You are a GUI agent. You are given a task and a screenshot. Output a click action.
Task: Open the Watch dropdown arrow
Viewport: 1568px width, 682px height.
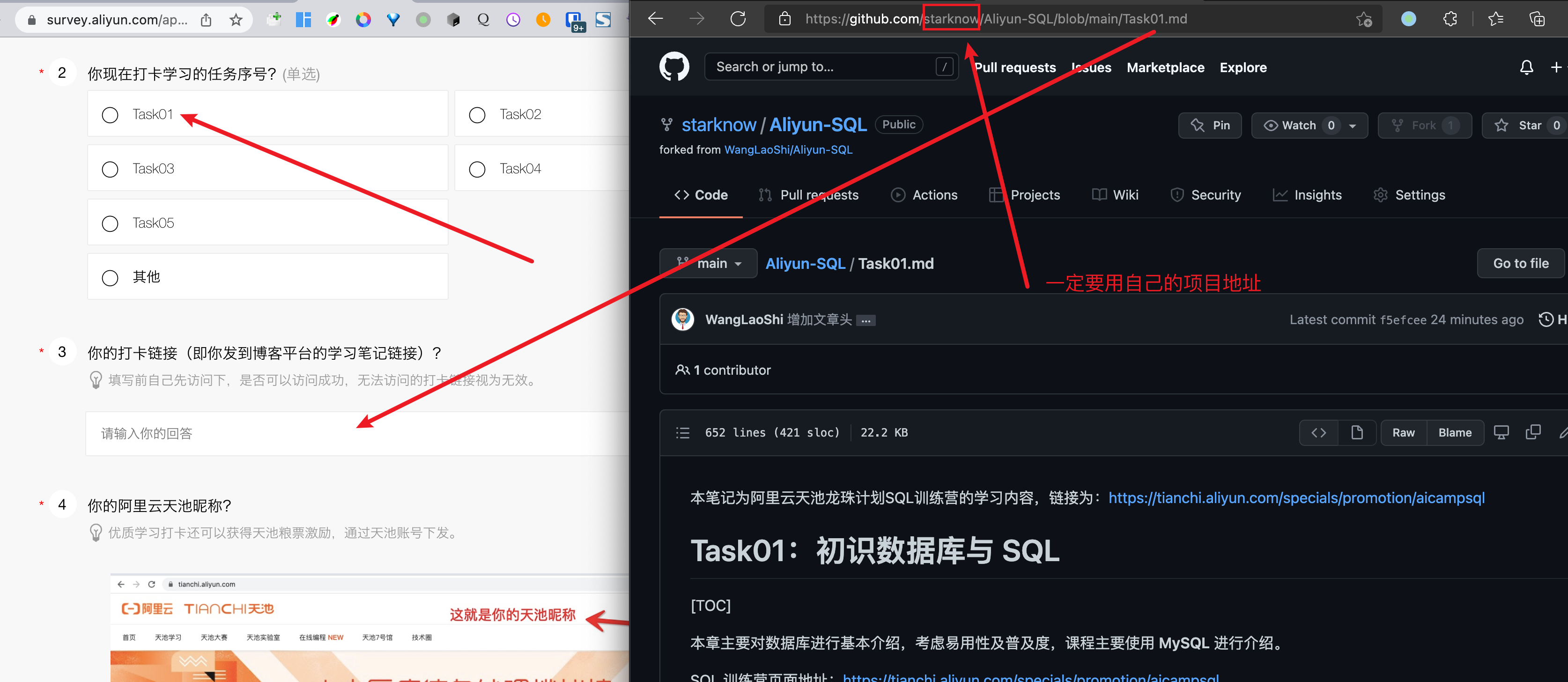tap(1352, 126)
